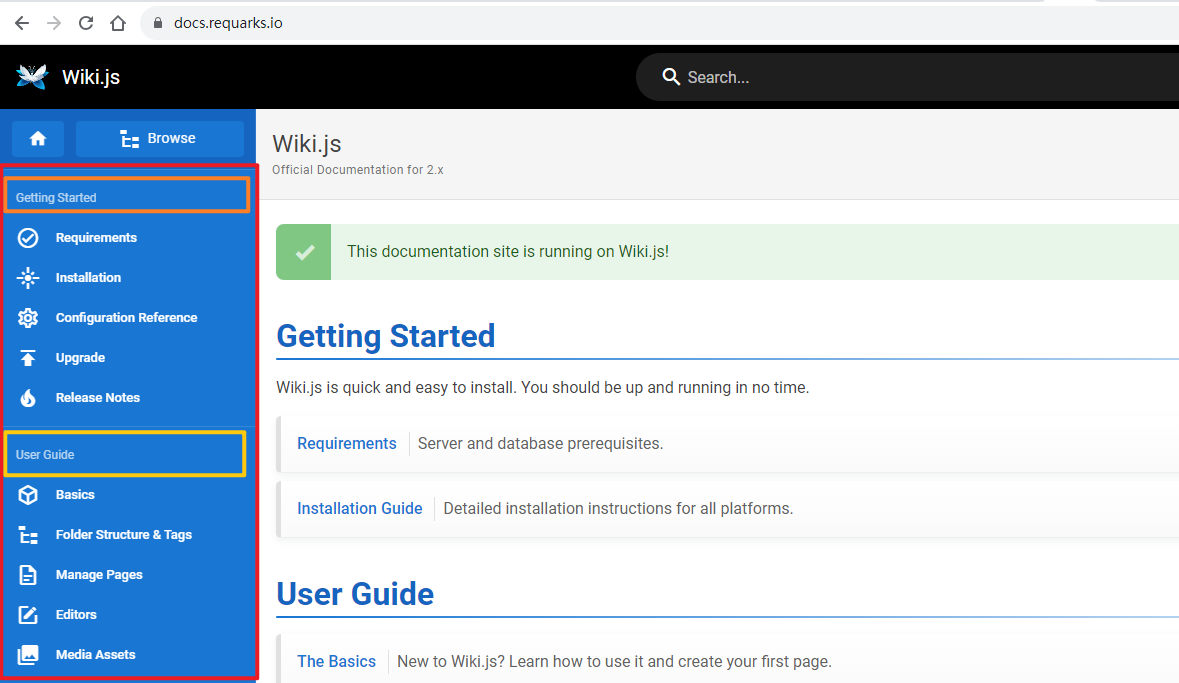Open Manage Pages in the sidebar
Screen dimensions: 1179x683
tap(99, 575)
